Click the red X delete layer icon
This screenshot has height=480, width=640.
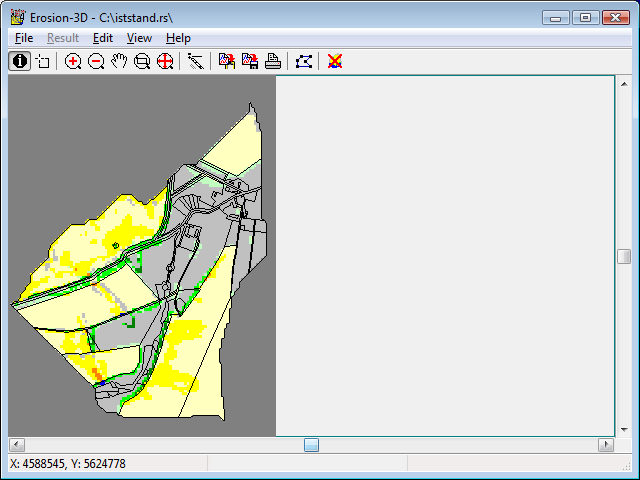point(335,61)
